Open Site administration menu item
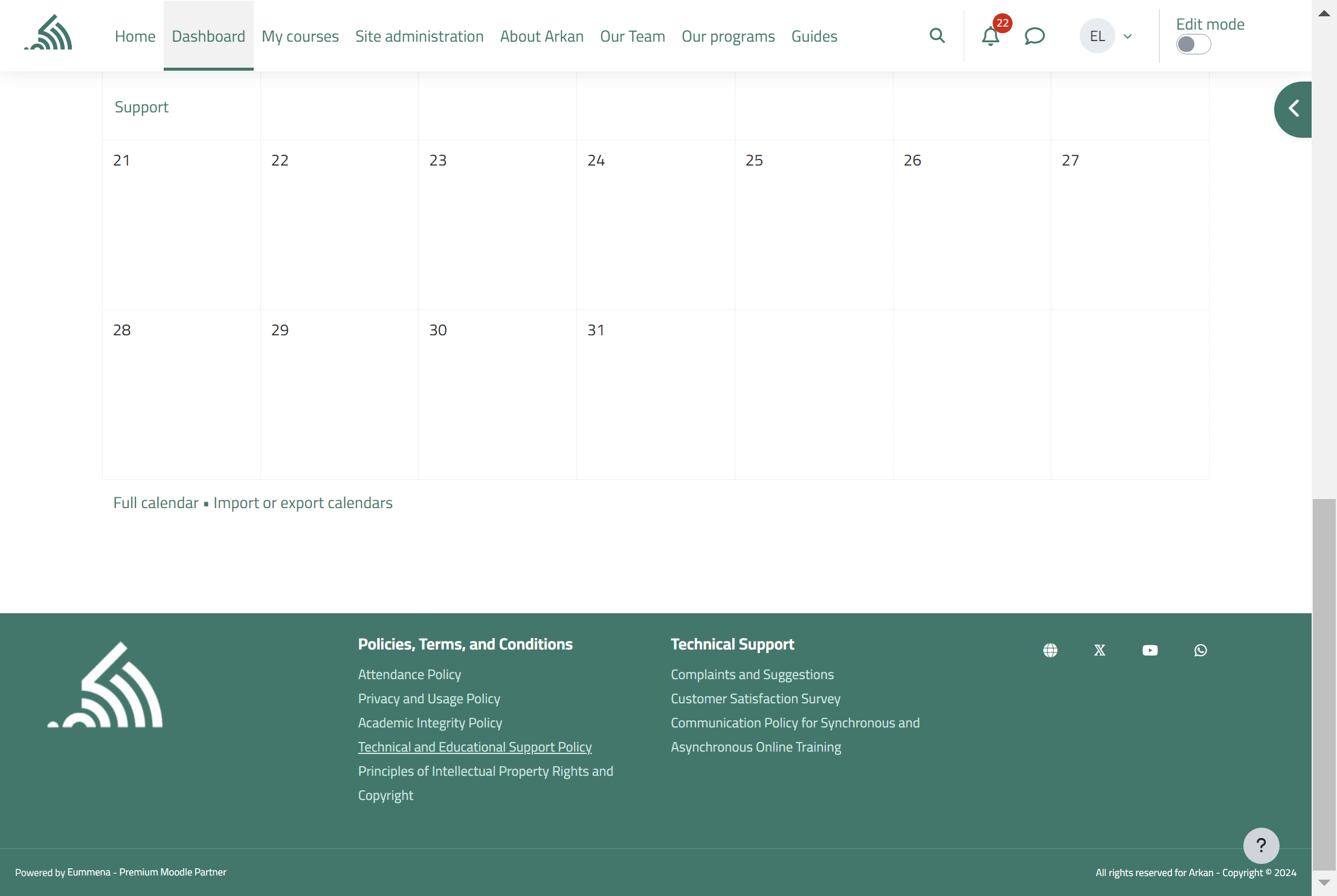This screenshot has width=1337, height=896. (x=419, y=36)
